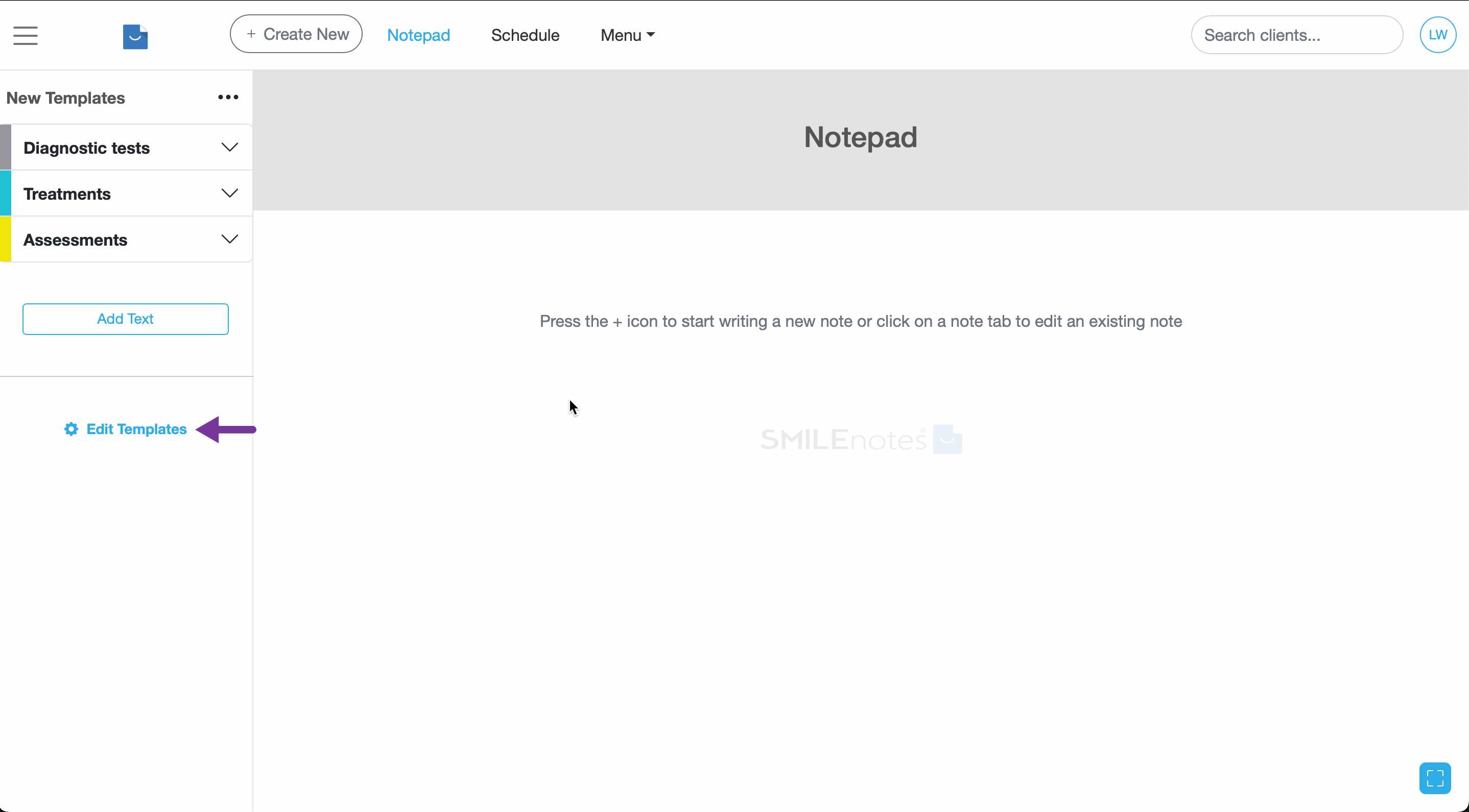Click the SMILEnotes logo icon

(135, 36)
